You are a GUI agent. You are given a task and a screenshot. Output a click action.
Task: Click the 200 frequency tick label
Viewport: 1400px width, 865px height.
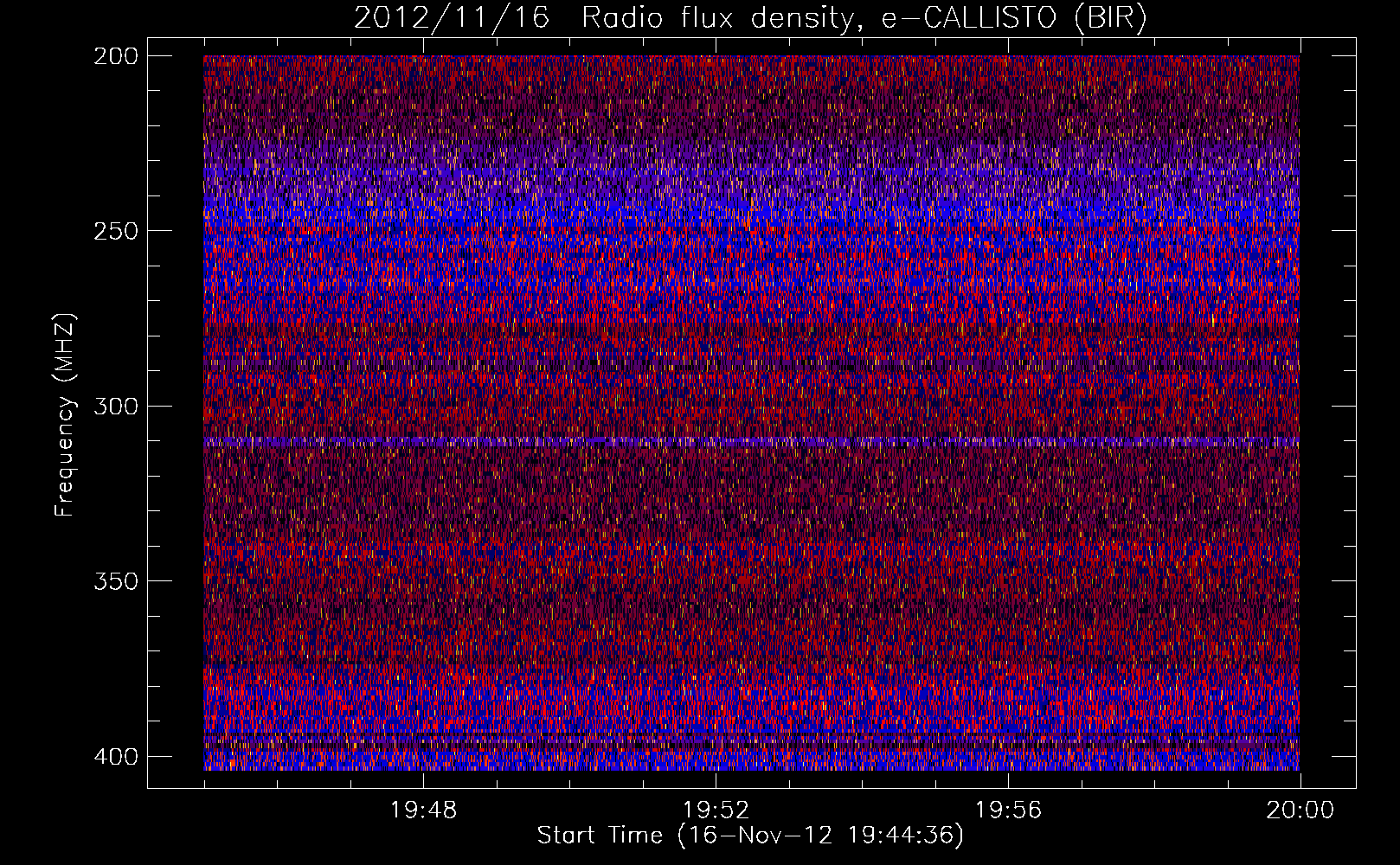115,56
